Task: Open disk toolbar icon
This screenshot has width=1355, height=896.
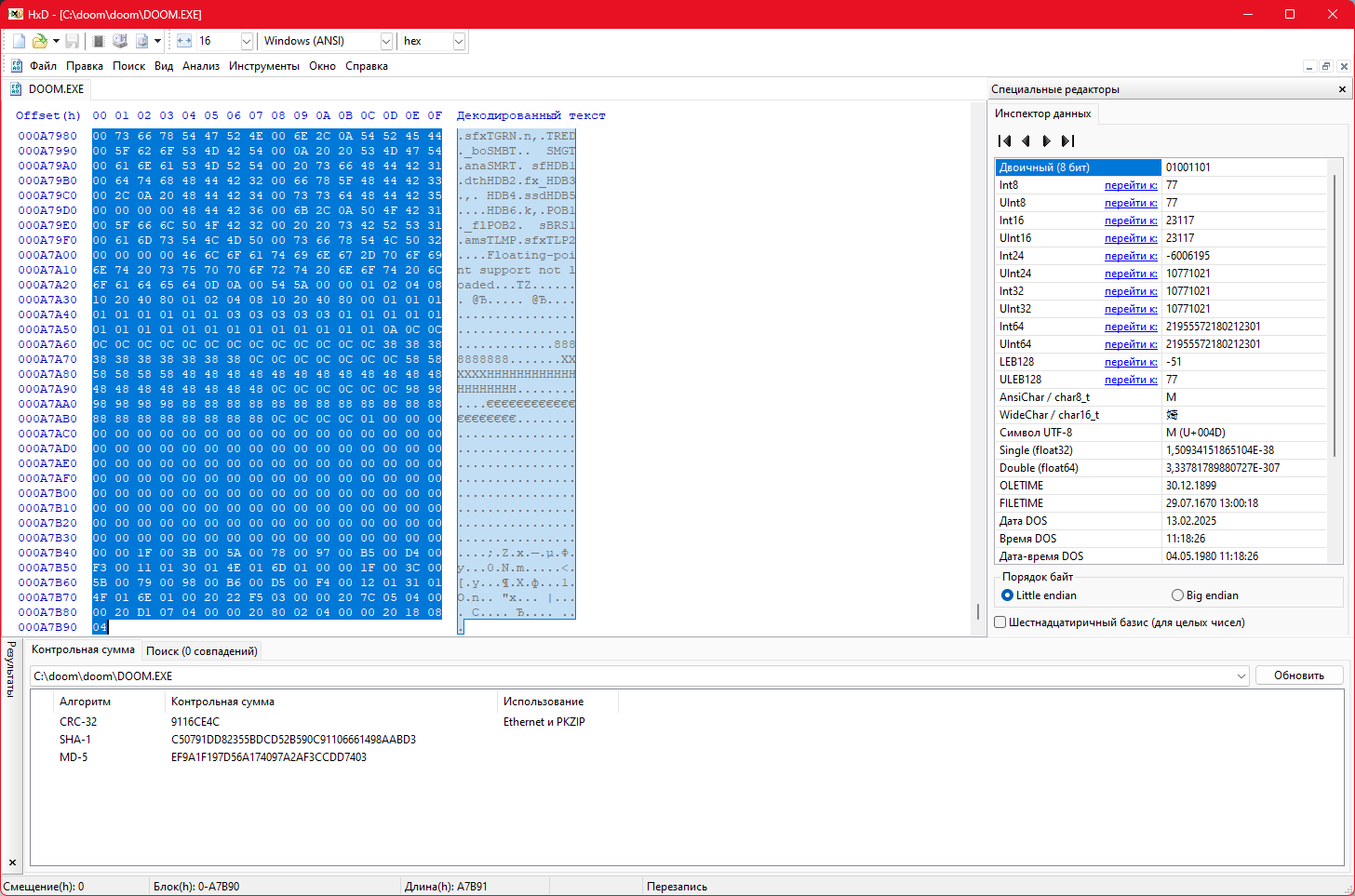Action: pyautogui.click(x=120, y=41)
